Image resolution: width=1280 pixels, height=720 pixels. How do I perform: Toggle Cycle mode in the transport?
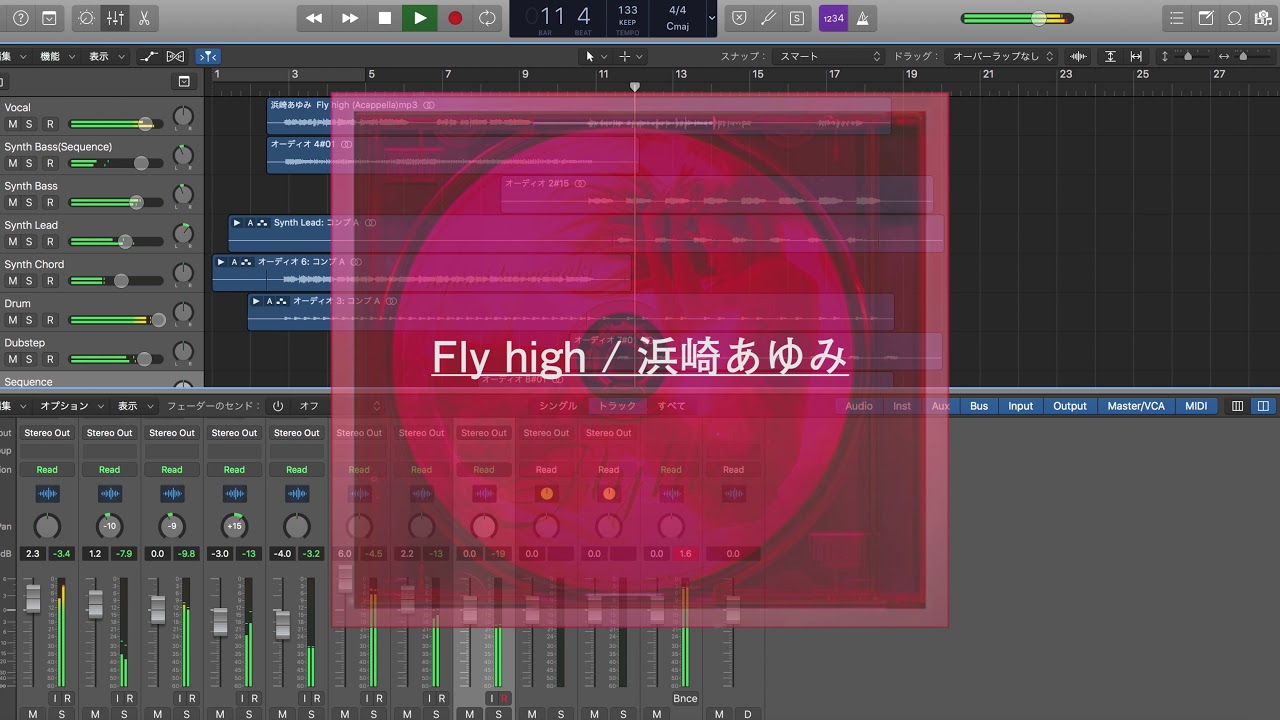(x=487, y=18)
